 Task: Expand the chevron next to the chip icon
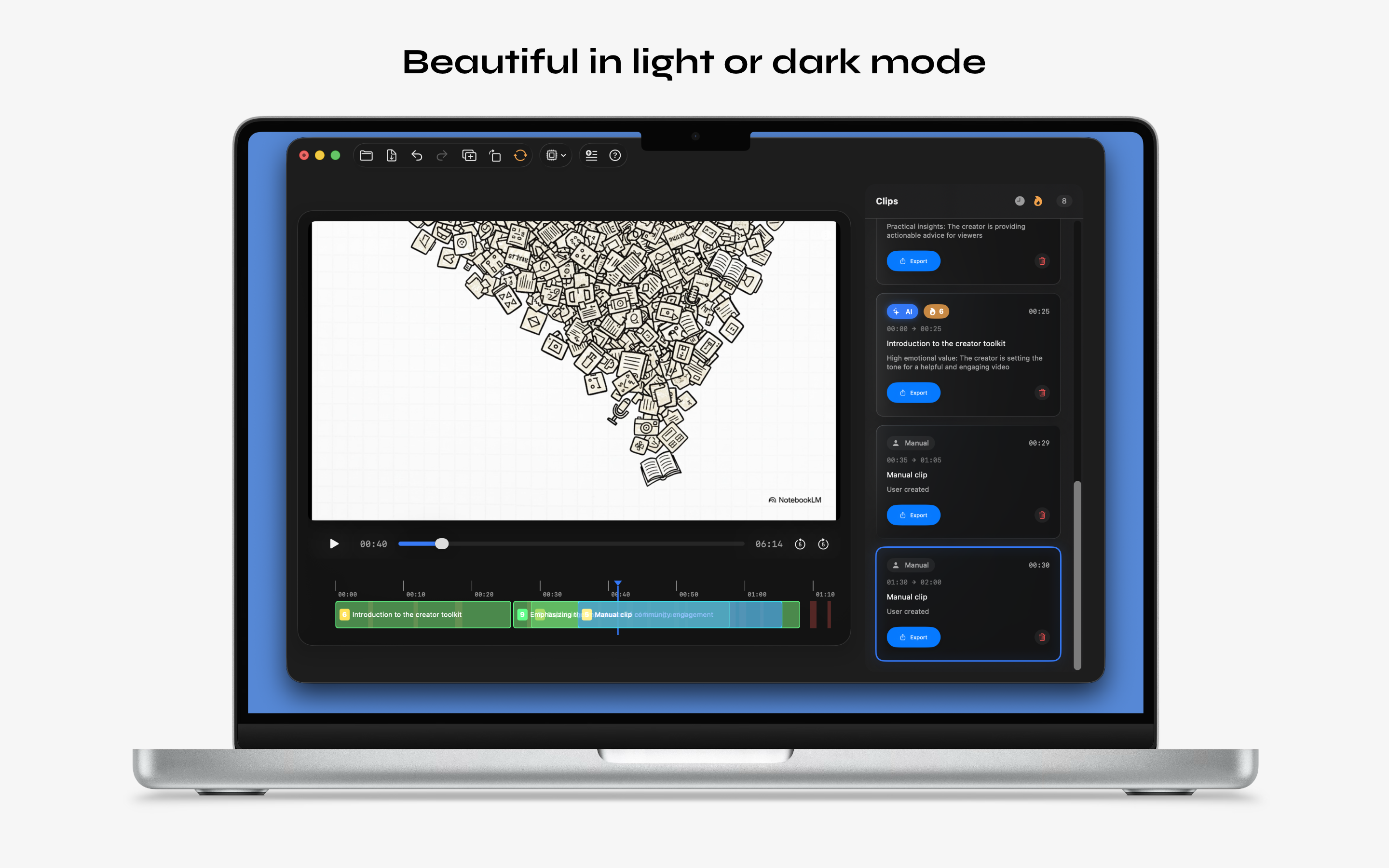point(564,156)
